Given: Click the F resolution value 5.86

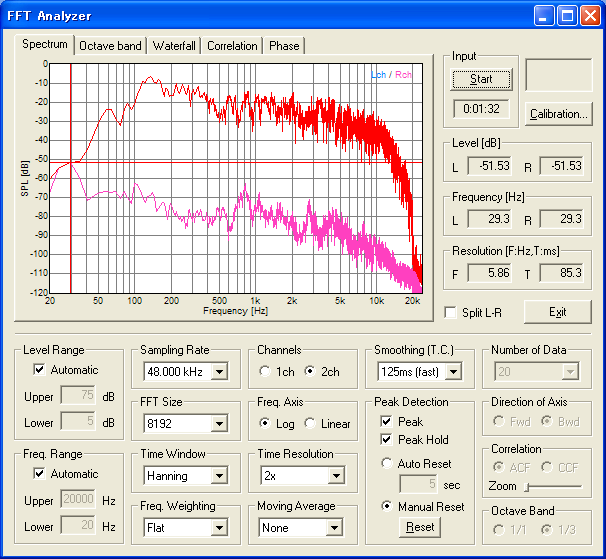Looking at the screenshot, I should click(490, 273).
